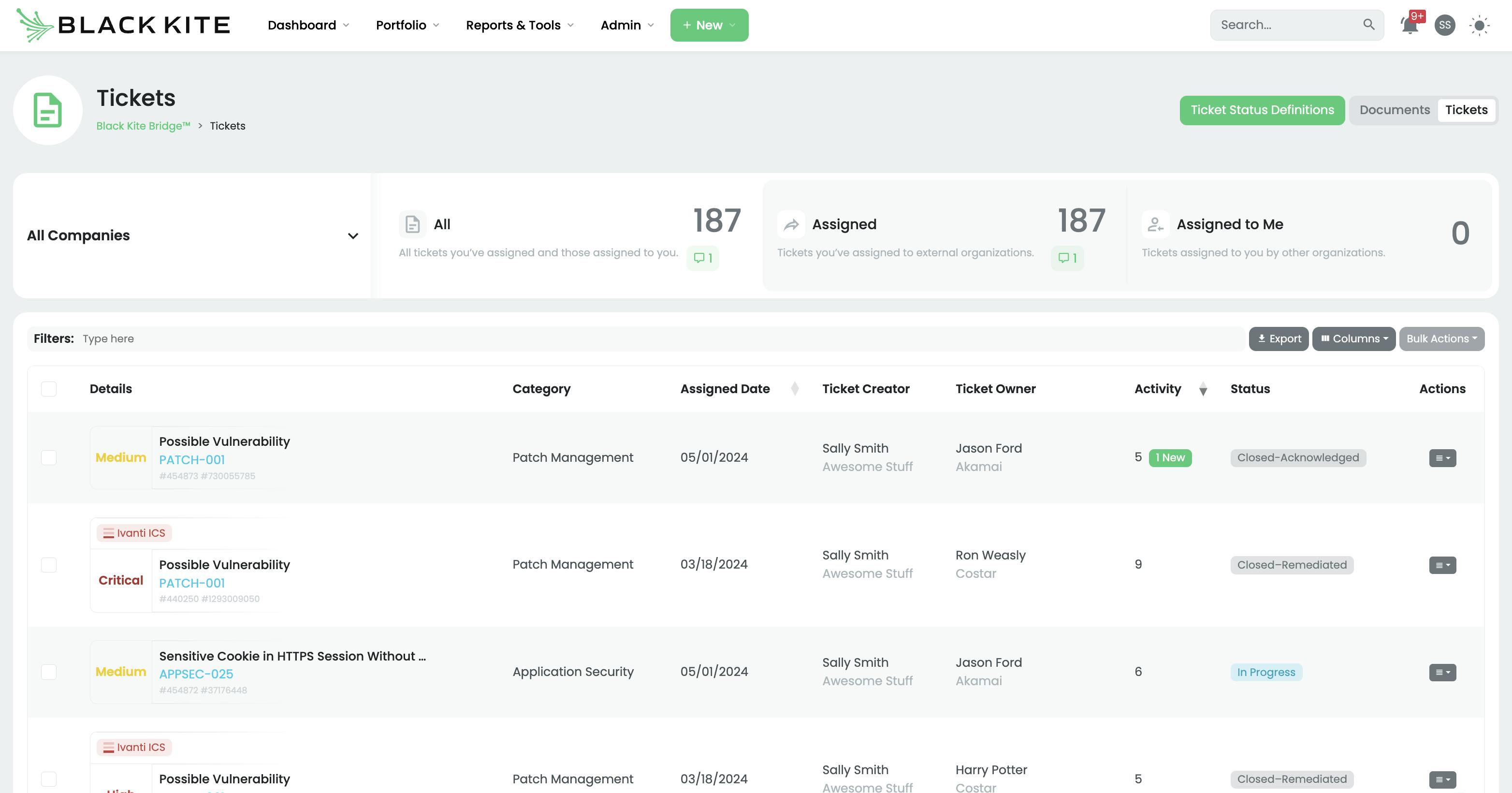Toggle the light/dark theme sun icon
This screenshot has height=793, width=1512.
(x=1479, y=25)
